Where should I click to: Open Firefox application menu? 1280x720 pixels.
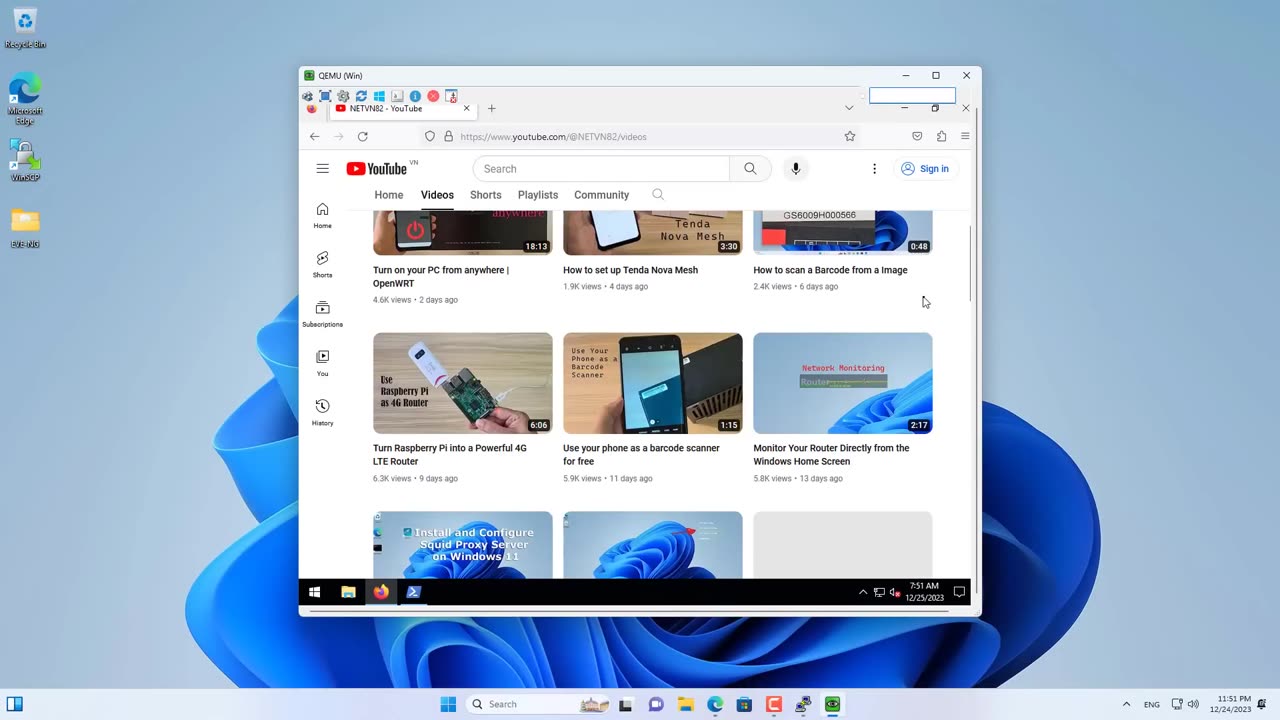965,136
